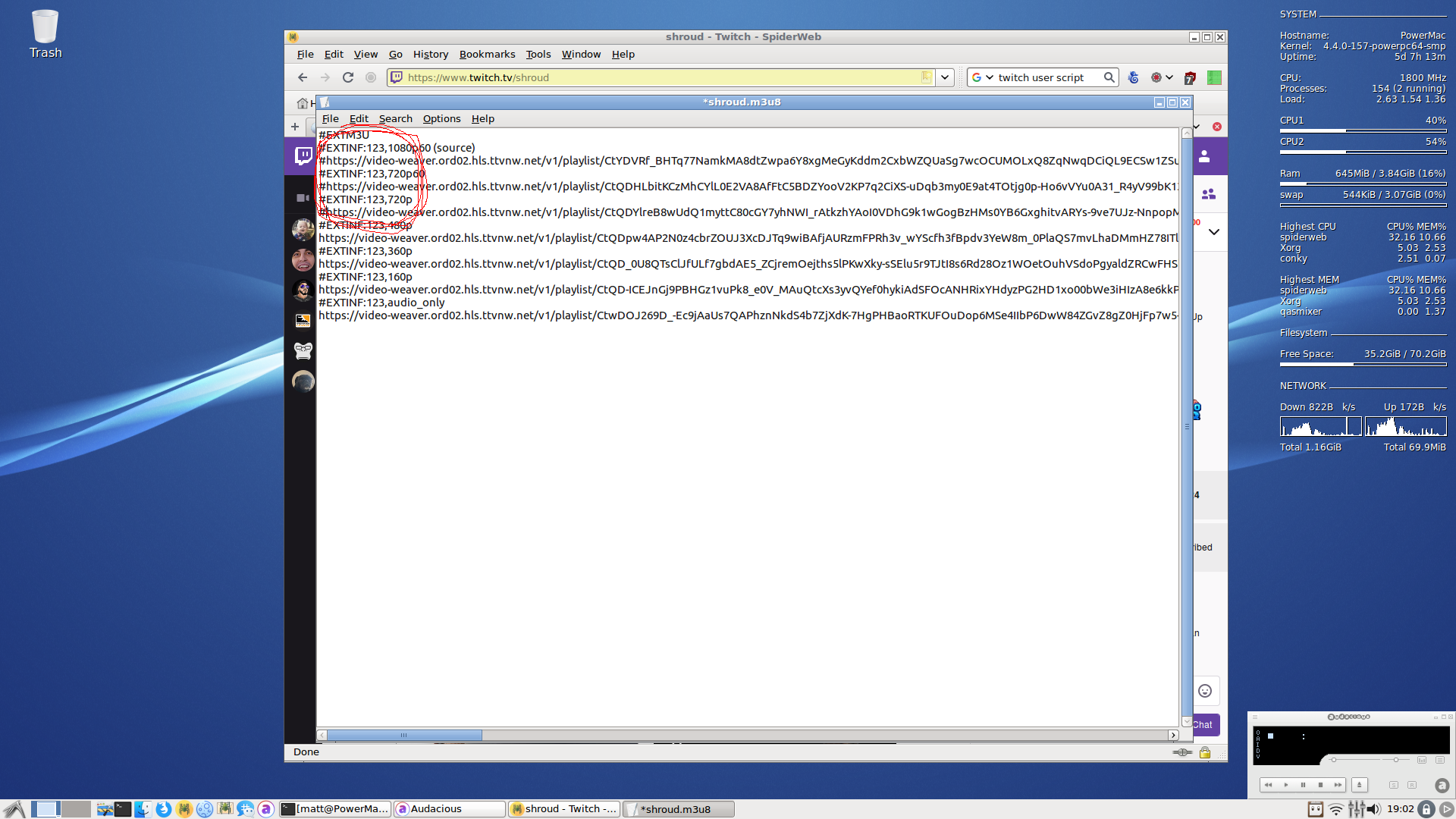Image resolution: width=1456 pixels, height=819 pixels.
Task: Expand the chevron below friends icon
Action: click(x=1214, y=232)
